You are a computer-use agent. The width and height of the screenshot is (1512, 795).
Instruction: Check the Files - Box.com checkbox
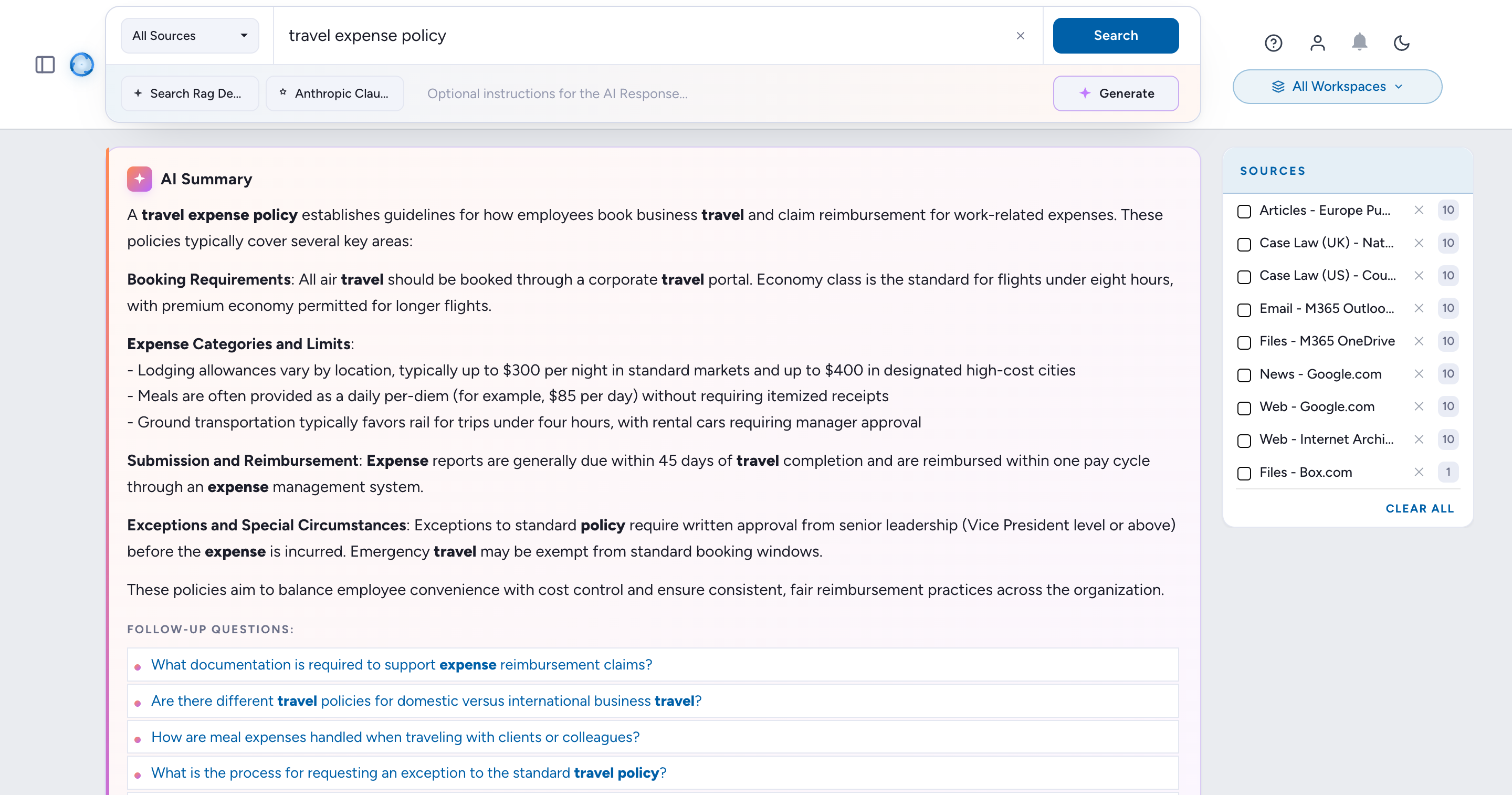(1244, 473)
